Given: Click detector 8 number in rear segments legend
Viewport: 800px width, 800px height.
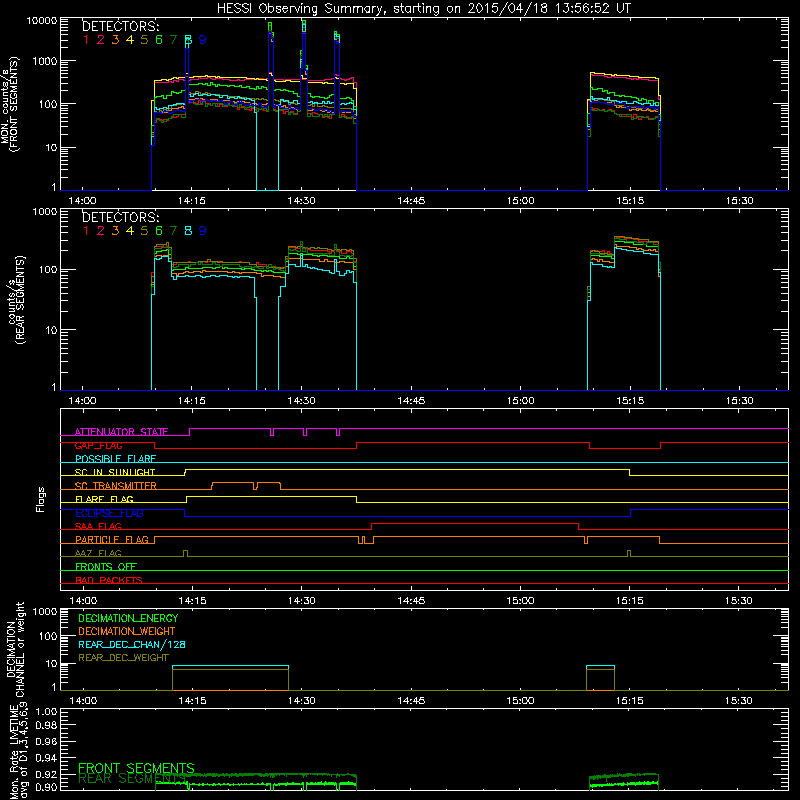Looking at the screenshot, I should [x=188, y=231].
